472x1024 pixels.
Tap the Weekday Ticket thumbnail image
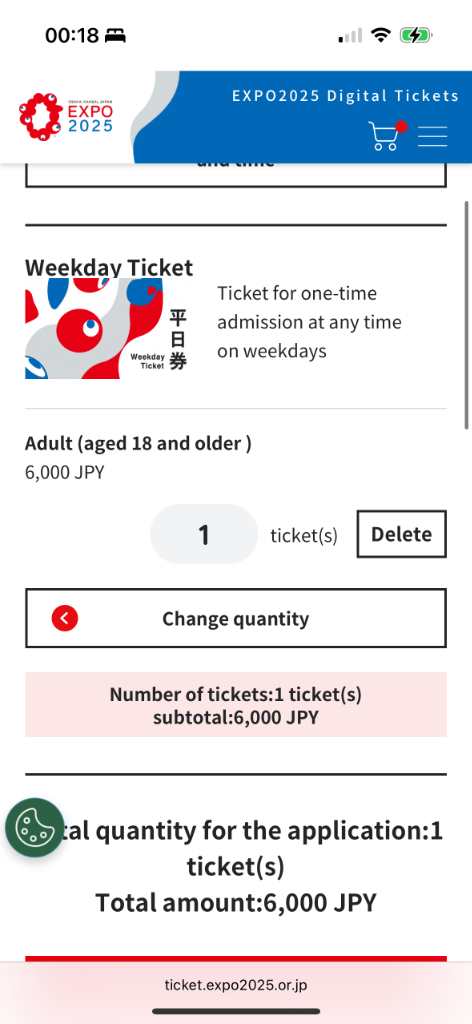click(106, 328)
